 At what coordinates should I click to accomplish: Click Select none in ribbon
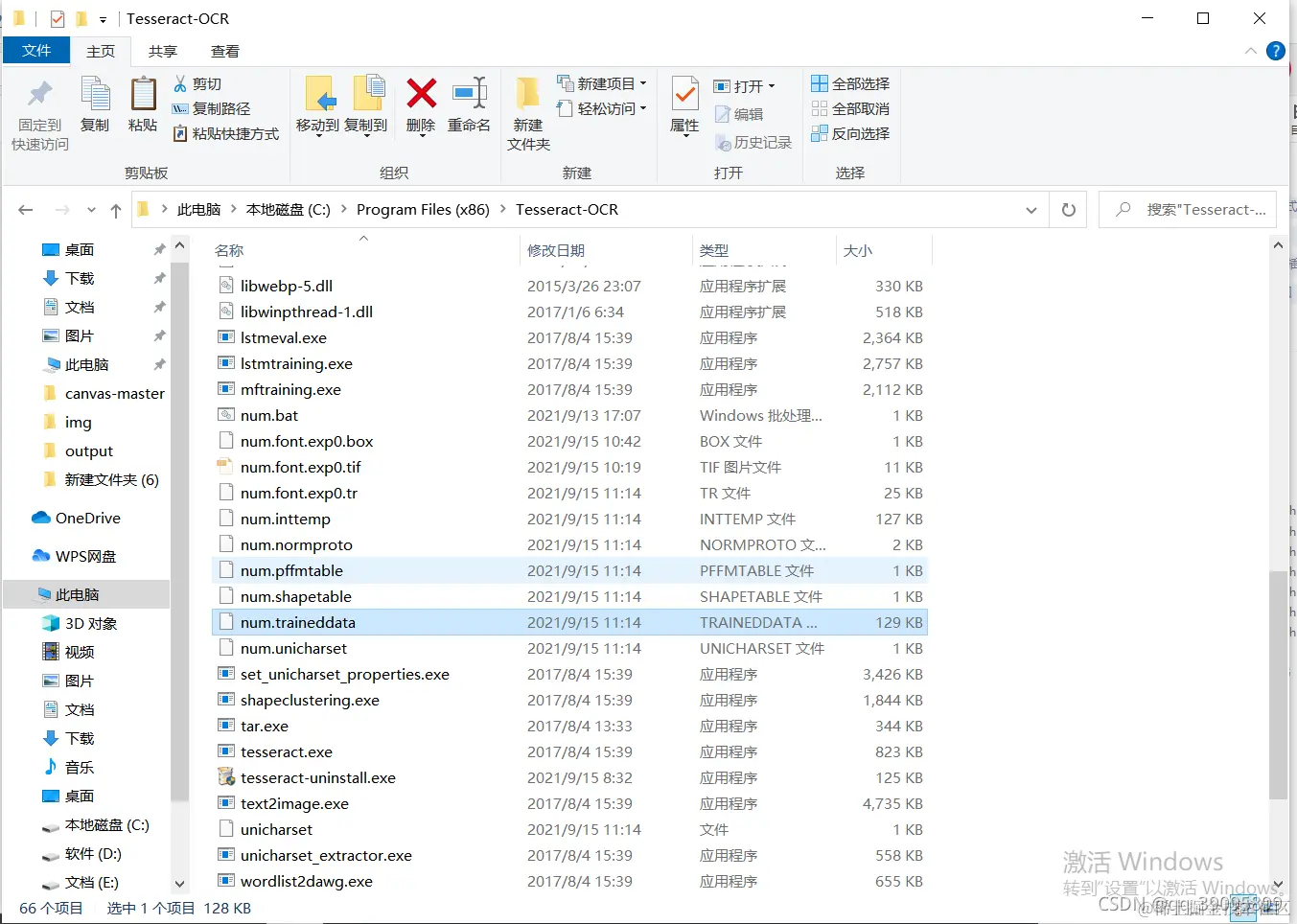pyautogui.click(x=850, y=109)
